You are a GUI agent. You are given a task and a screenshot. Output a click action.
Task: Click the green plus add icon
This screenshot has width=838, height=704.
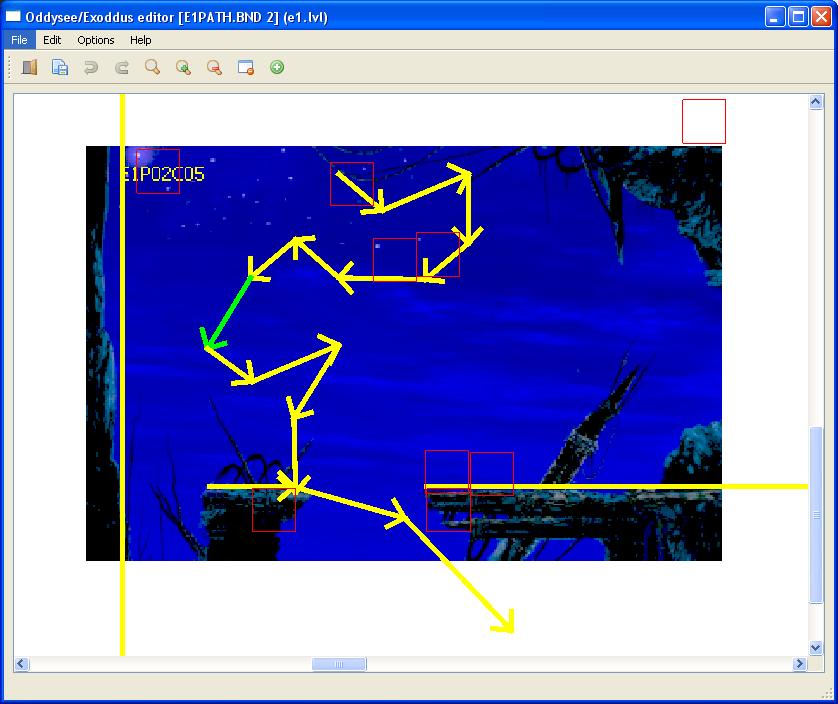[x=277, y=67]
